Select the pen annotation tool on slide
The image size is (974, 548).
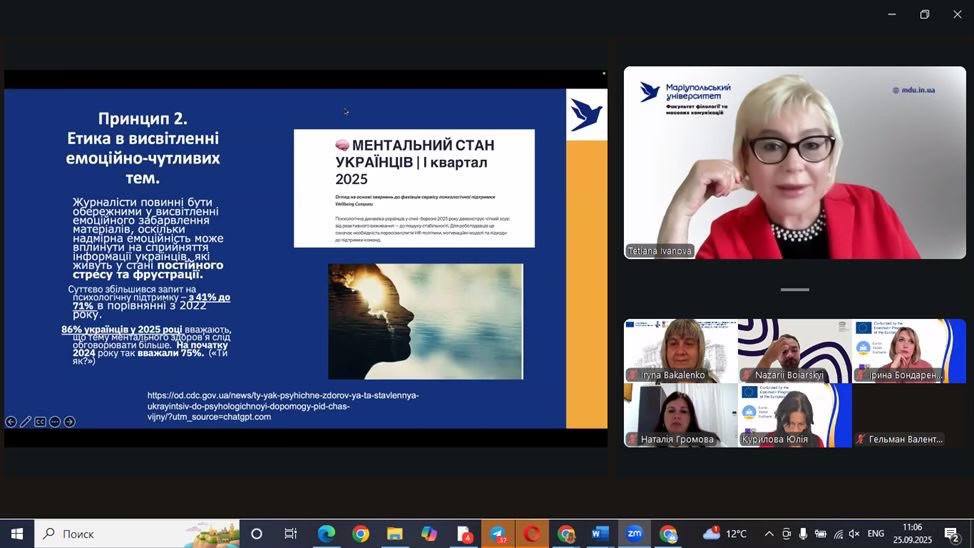[x=26, y=422]
